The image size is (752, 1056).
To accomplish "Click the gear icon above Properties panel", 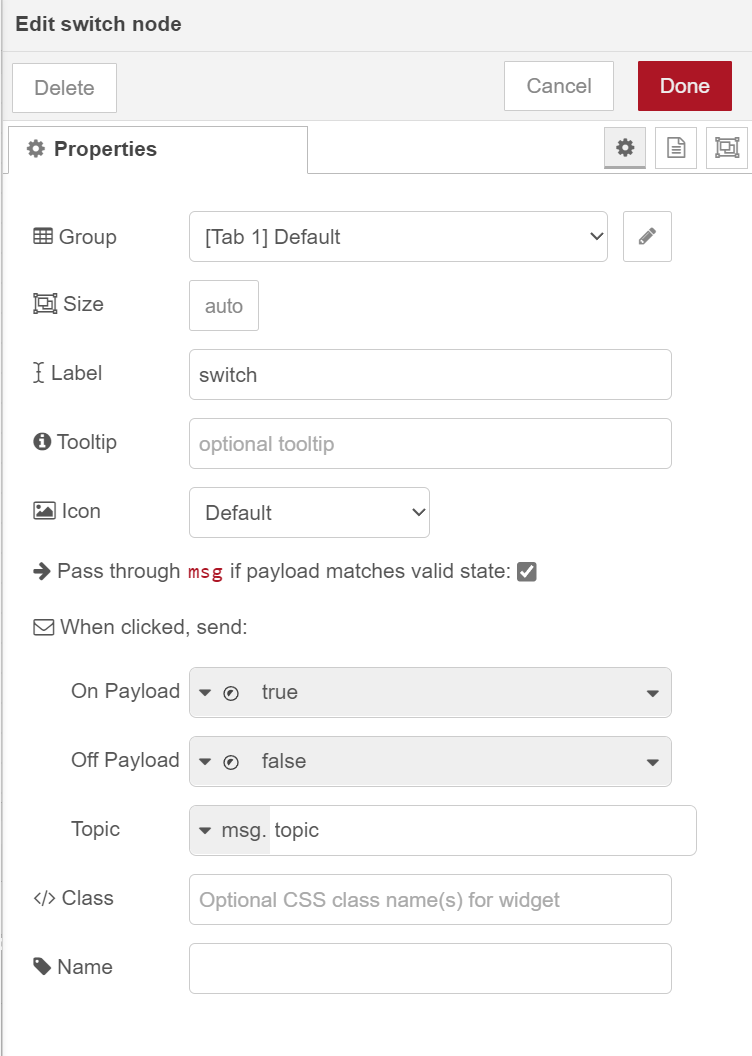I will point(625,147).
